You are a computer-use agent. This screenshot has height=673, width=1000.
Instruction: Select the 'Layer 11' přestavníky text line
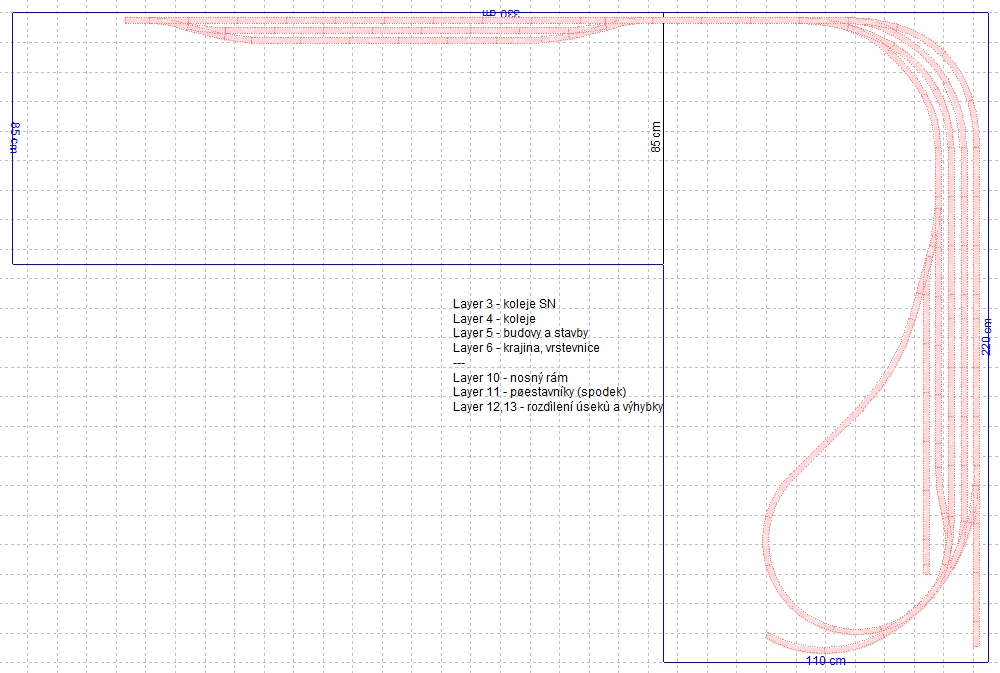(540, 392)
